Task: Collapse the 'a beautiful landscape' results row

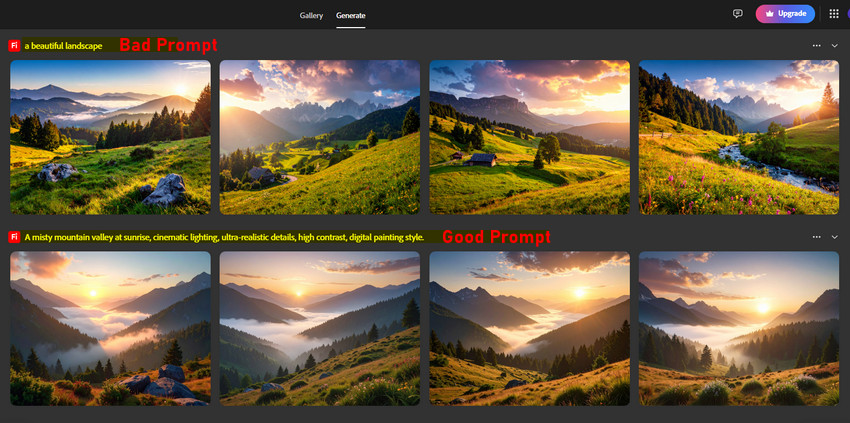Action: click(835, 46)
